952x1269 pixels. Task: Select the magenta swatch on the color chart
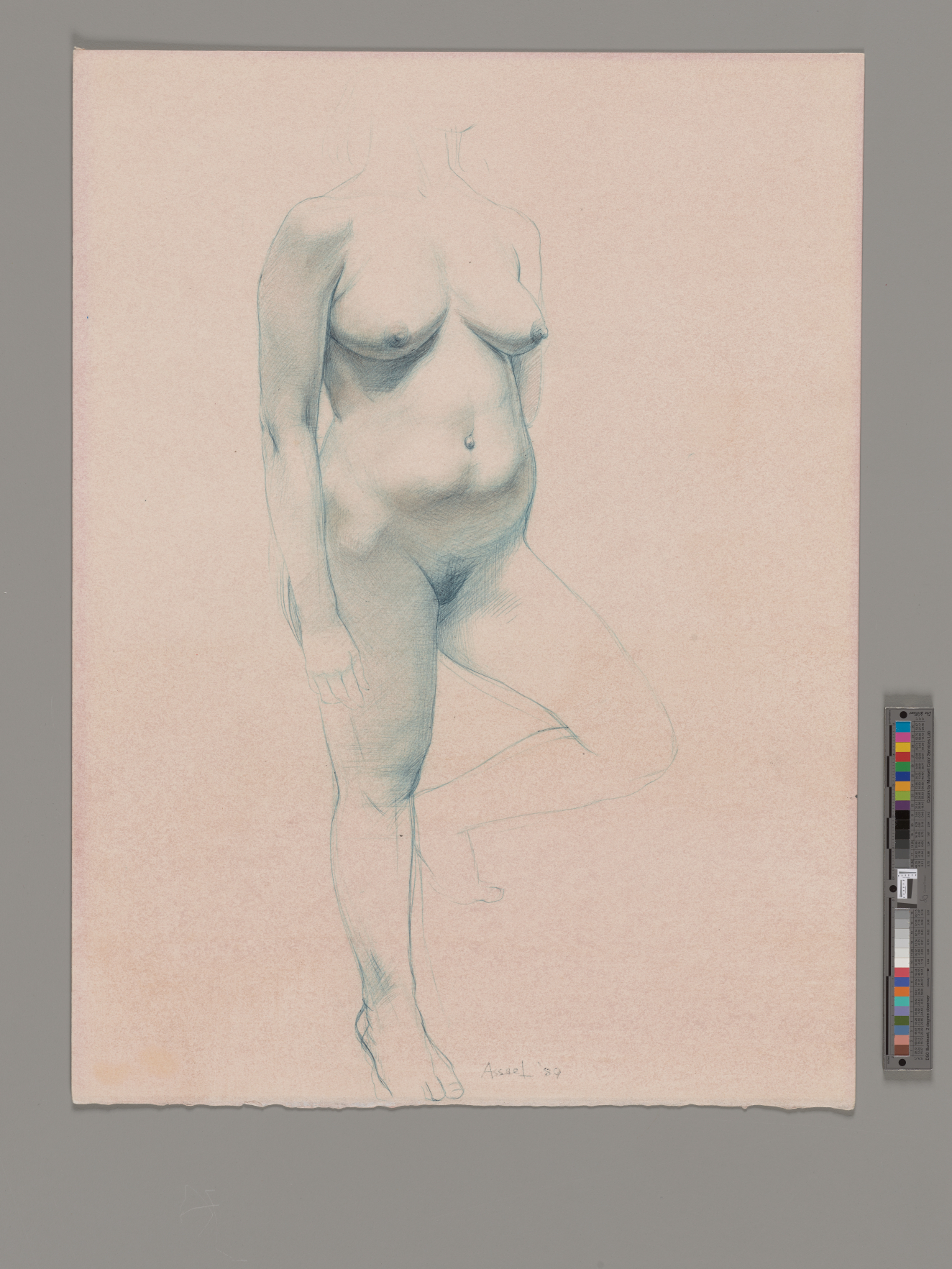point(902,738)
